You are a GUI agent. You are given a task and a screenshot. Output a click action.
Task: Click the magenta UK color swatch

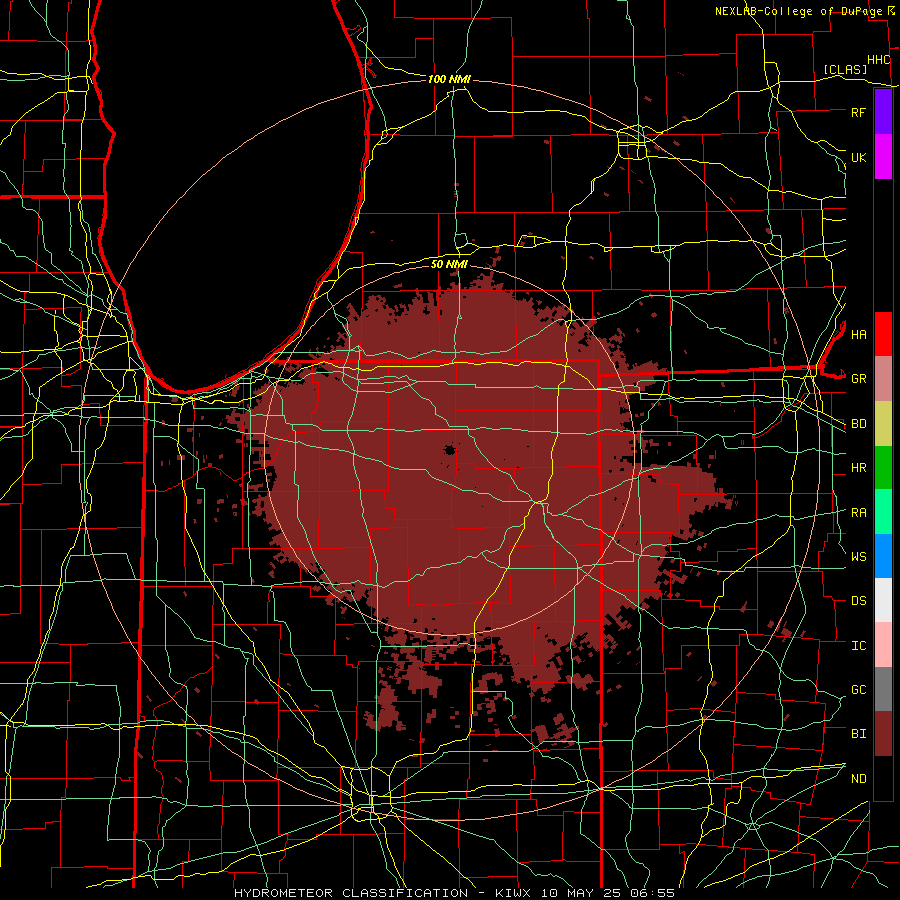[x=883, y=157]
